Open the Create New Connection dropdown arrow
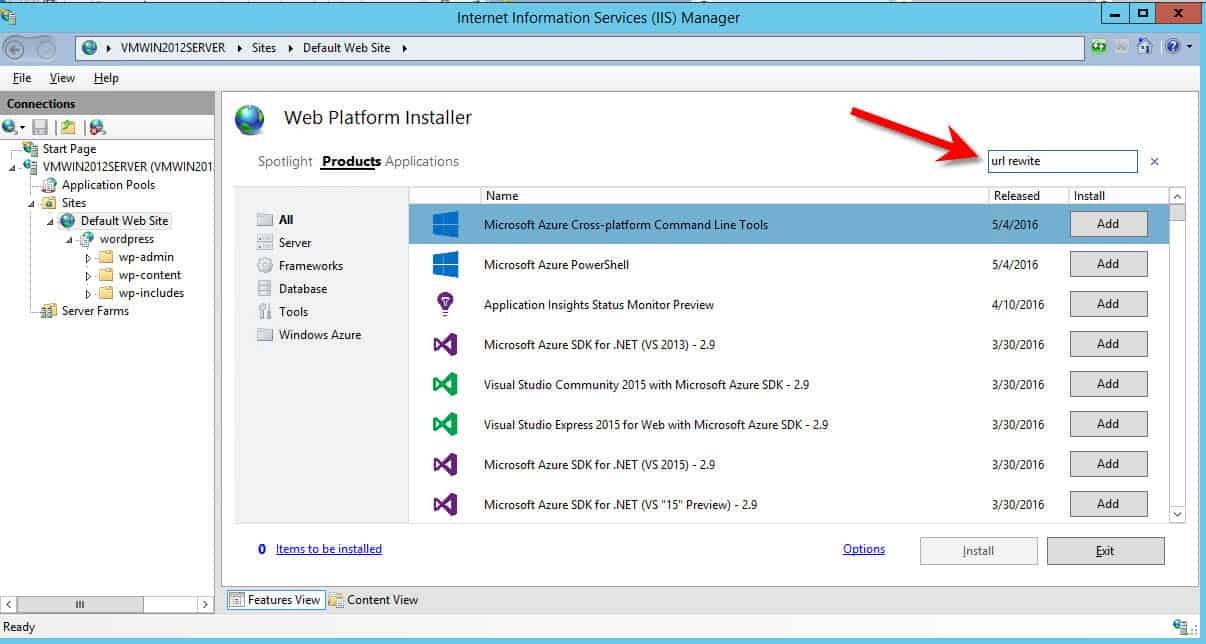 click(22, 128)
